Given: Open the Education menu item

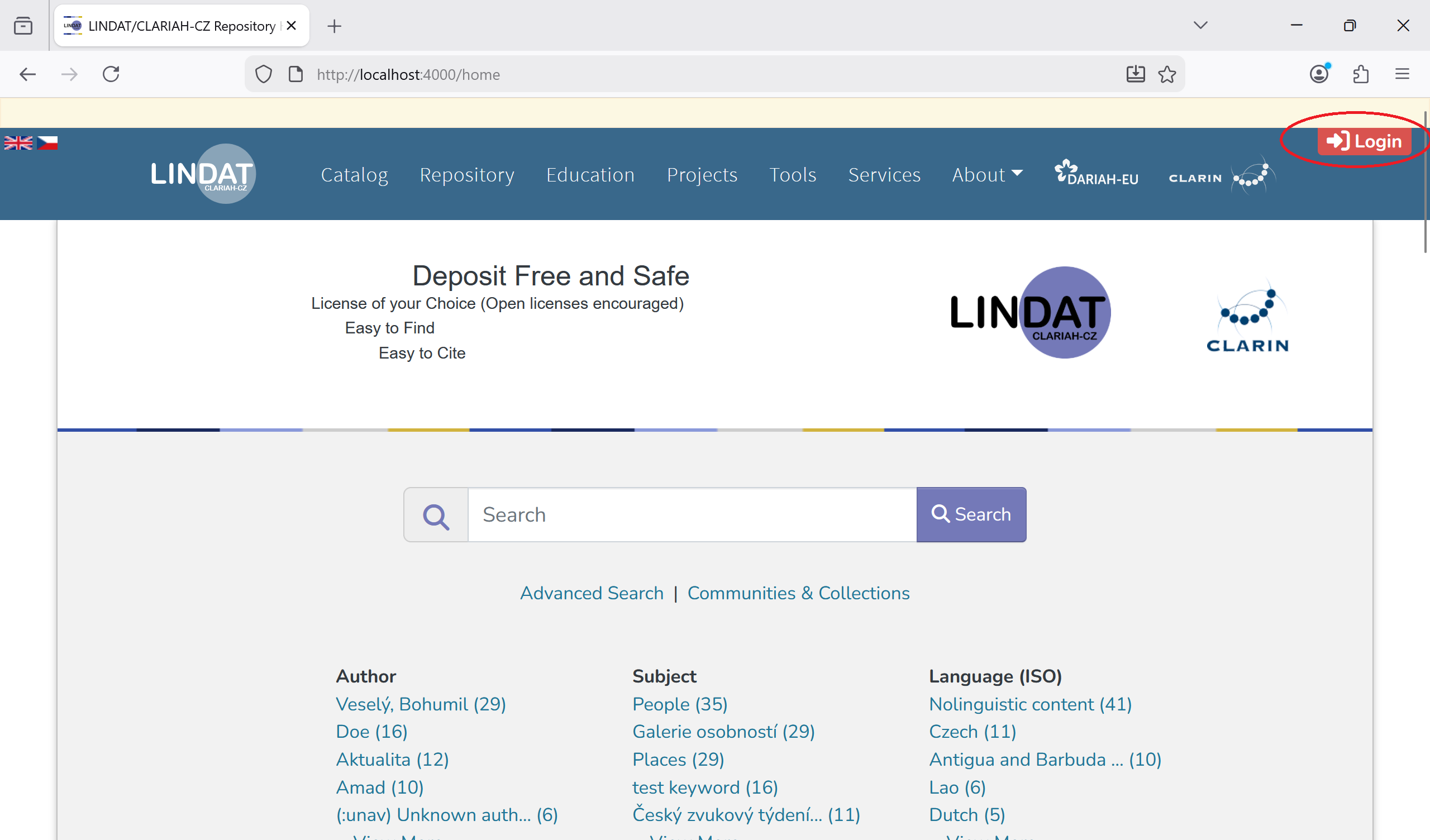Looking at the screenshot, I should [x=590, y=175].
